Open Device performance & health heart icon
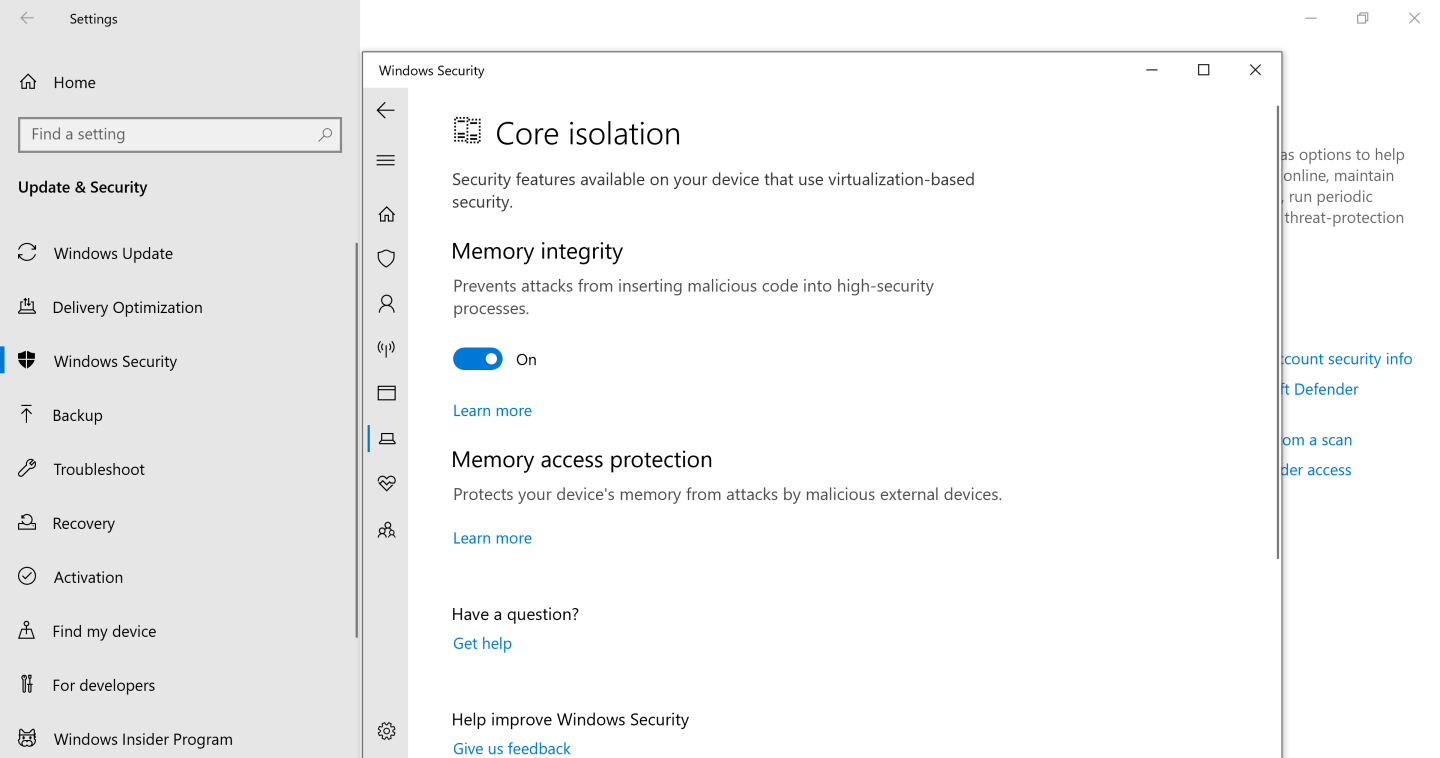Screen dimensions: 1440x758 point(387,484)
